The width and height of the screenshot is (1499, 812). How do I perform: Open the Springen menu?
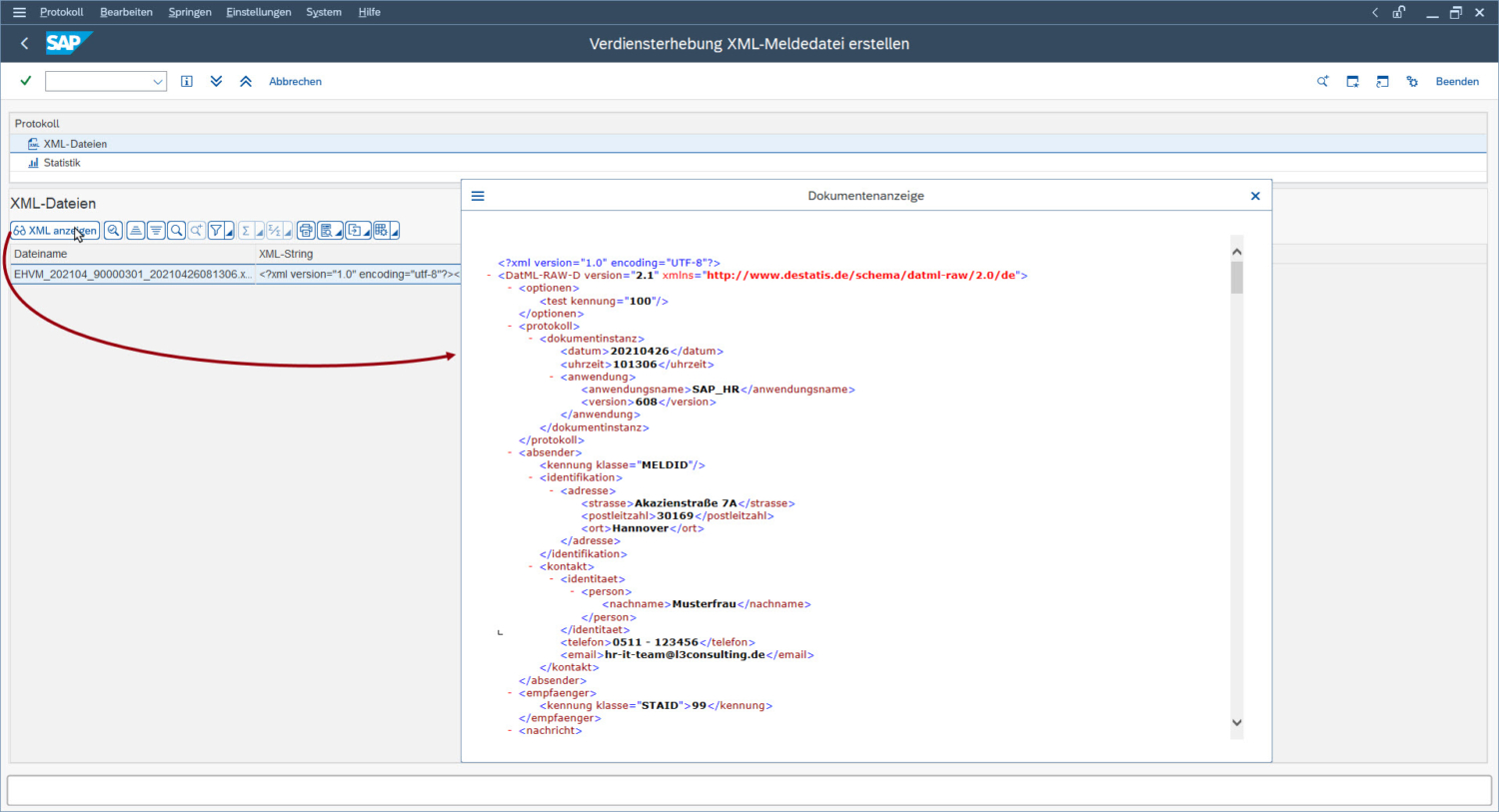coord(190,12)
